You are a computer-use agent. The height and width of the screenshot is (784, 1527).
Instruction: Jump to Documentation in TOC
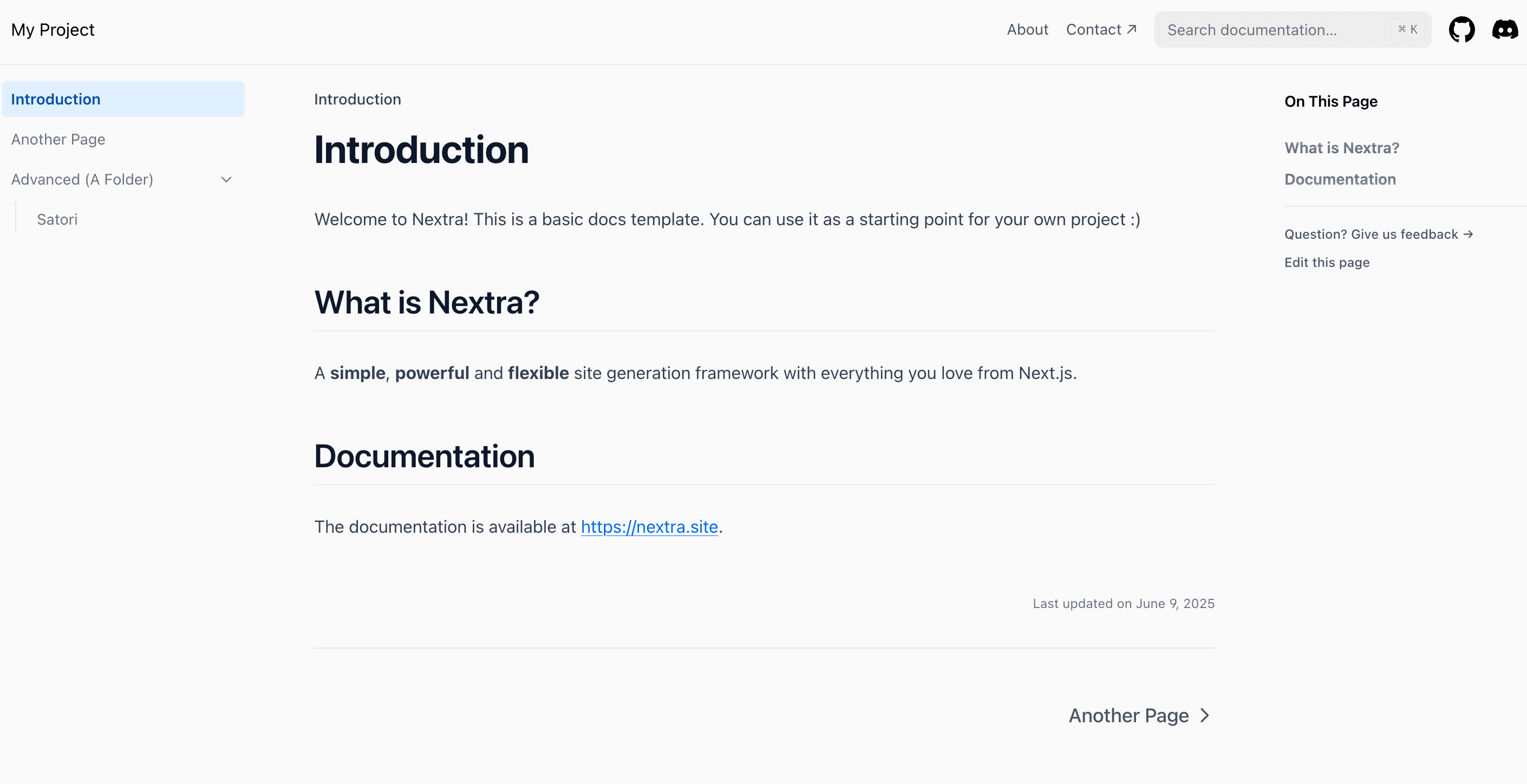point(1340,179)
